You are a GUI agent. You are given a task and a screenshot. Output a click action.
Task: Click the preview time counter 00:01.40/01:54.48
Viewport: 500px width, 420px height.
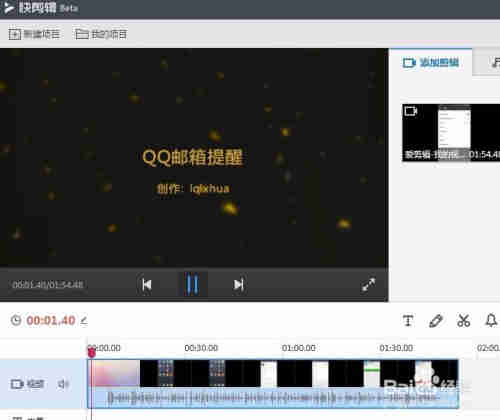click(x=48, y=285)
